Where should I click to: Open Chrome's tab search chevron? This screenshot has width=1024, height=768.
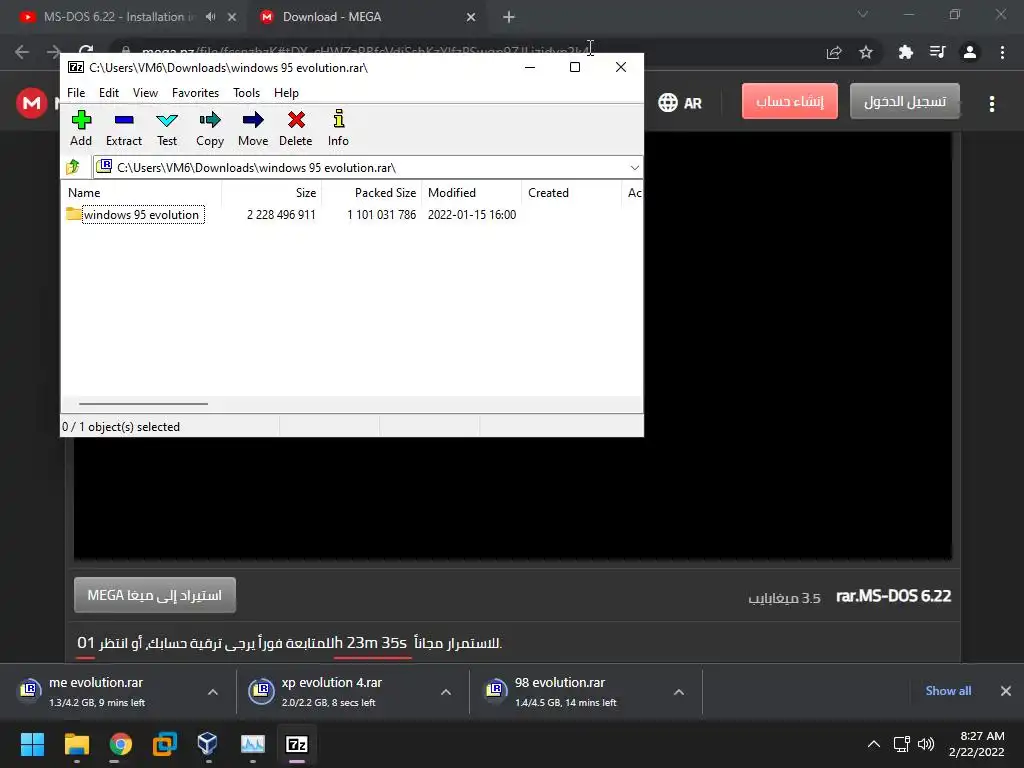tap(863, 14)
